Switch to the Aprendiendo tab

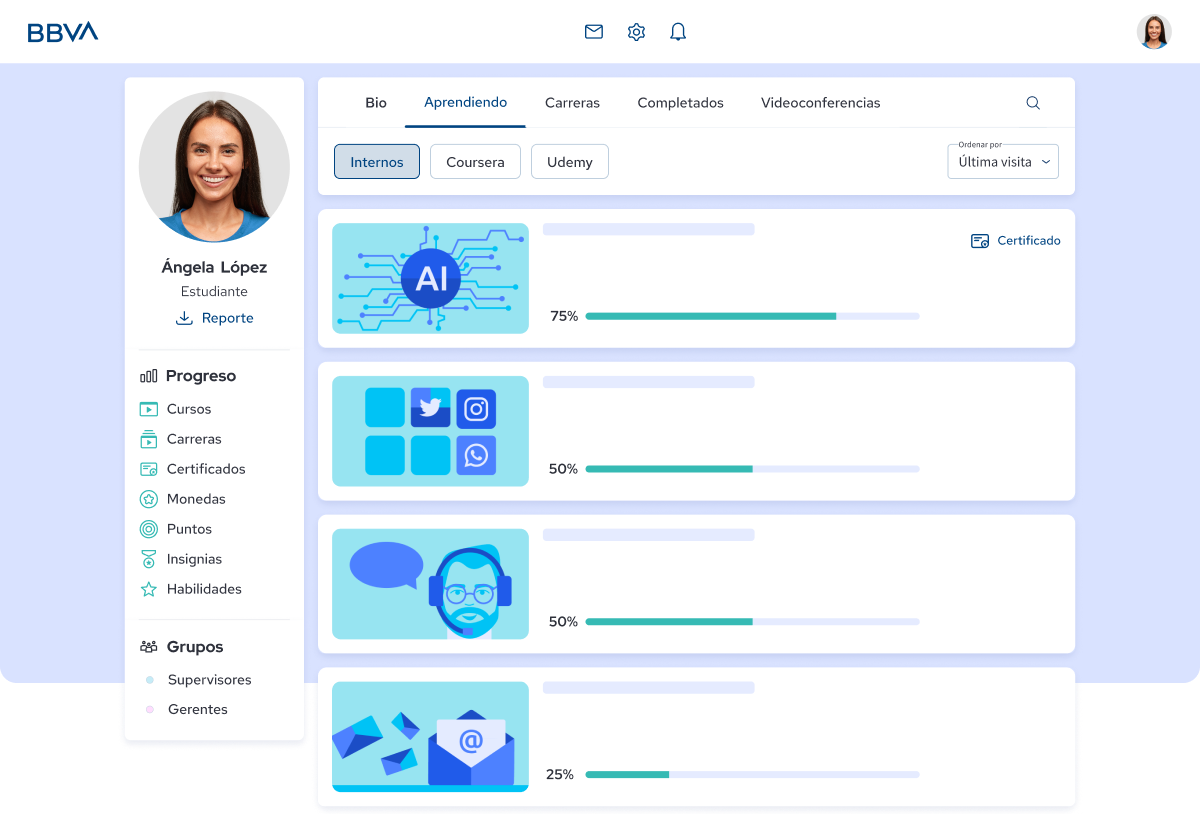(x=465, y=103)
